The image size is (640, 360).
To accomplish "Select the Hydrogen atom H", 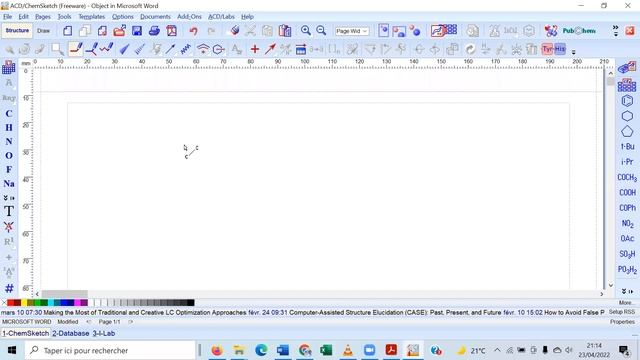I will 9,128.
